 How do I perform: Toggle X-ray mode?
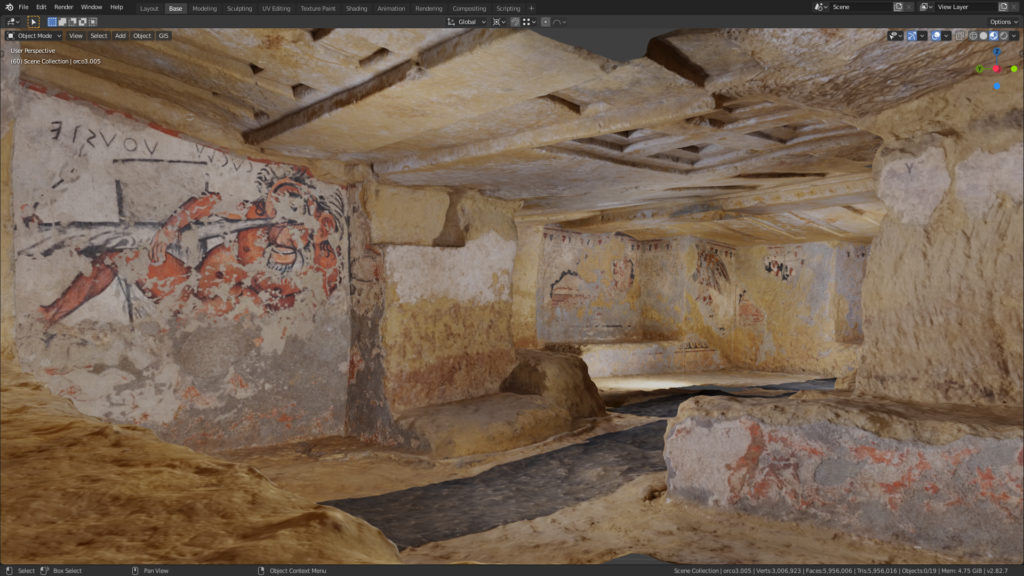point(960,36)
